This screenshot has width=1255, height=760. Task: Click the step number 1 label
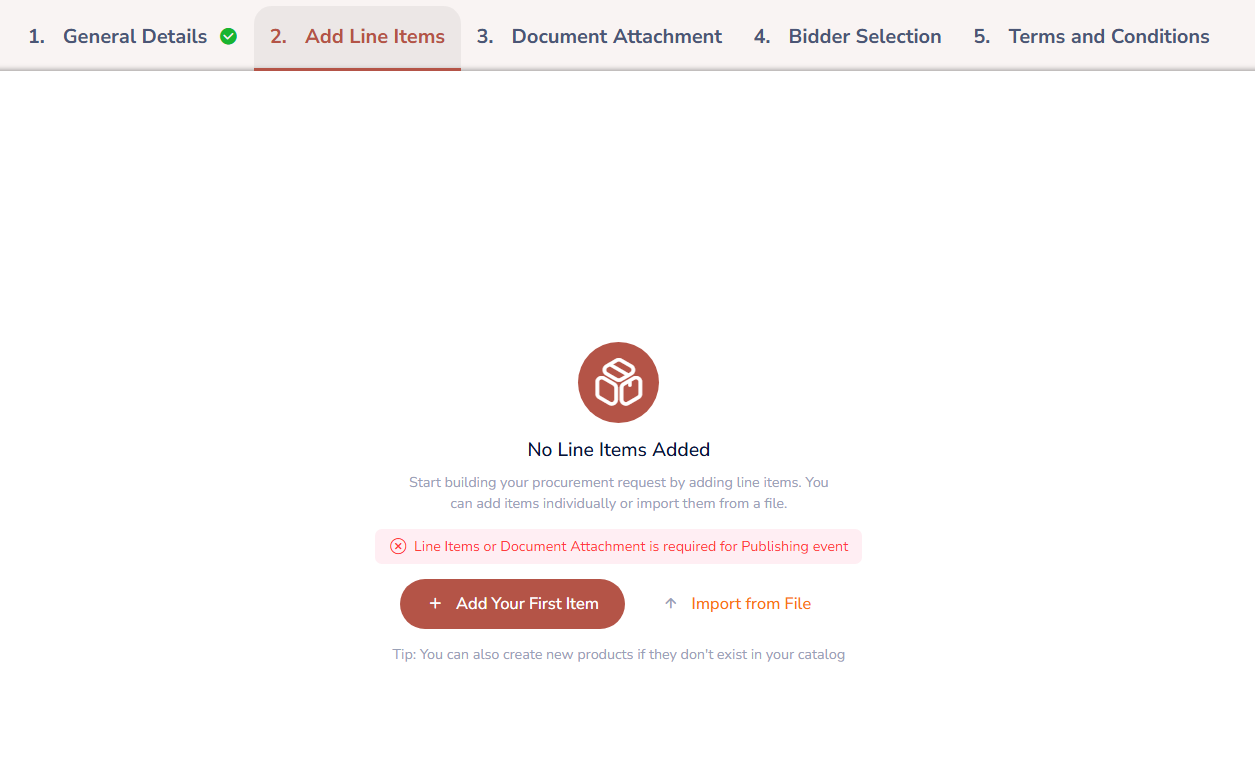tap(36, 37)
